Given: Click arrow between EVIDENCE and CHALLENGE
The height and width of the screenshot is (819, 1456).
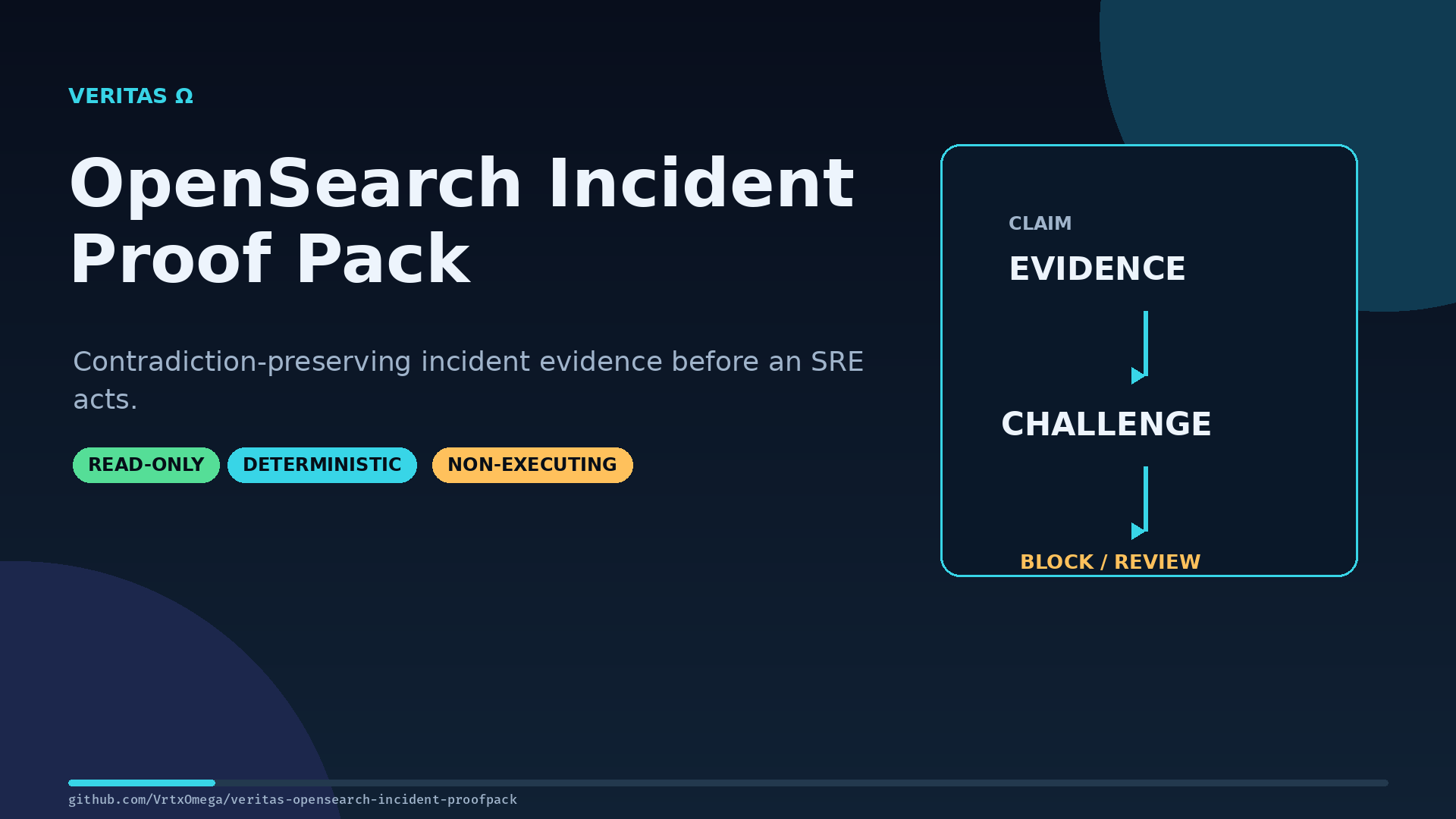Looking at the screenshot, I should click(x=1141, y=347).
